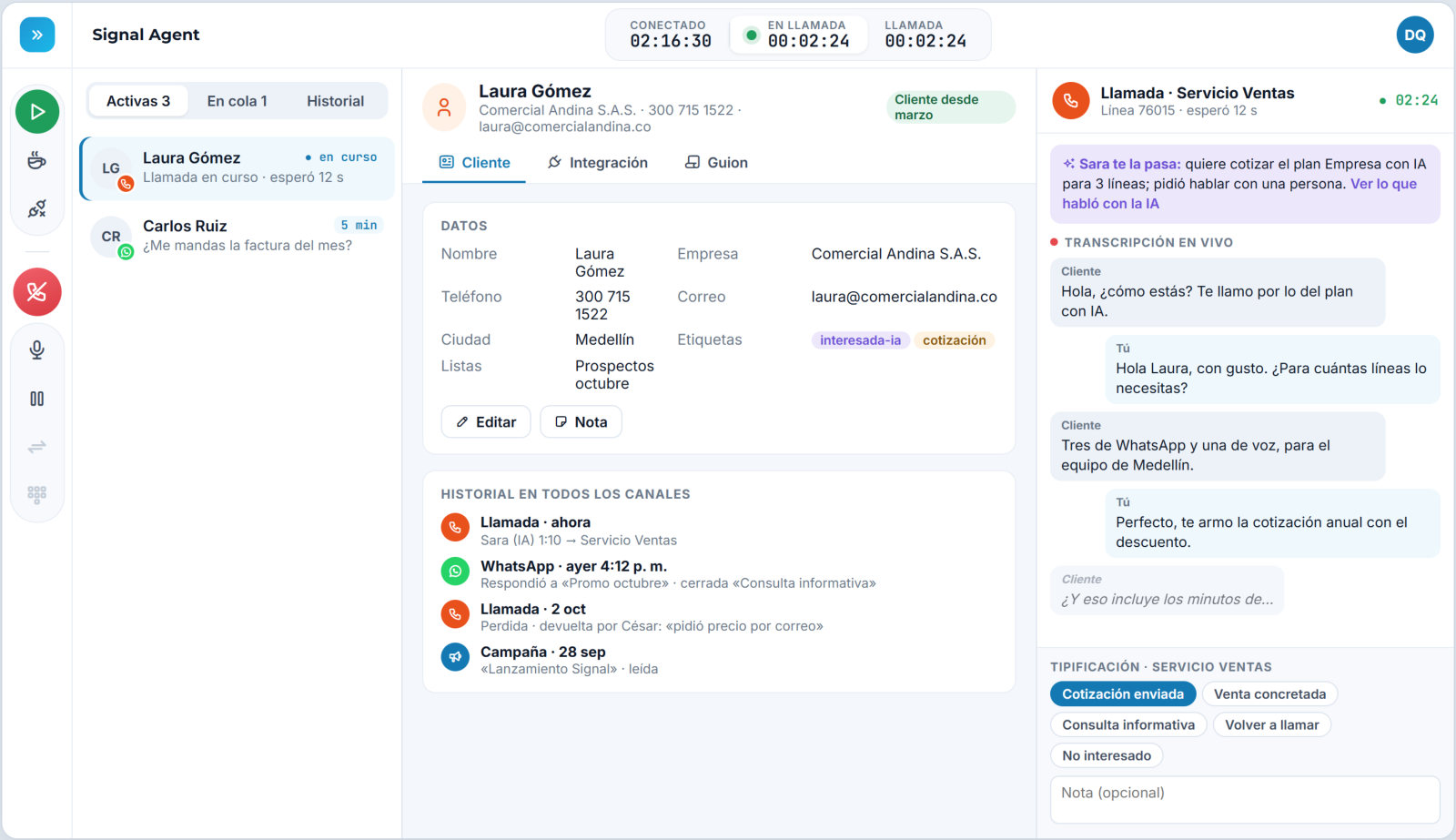Switch to the En cola 1 tab
This screenshot has width=1456, height=840.
click(237, 101)
